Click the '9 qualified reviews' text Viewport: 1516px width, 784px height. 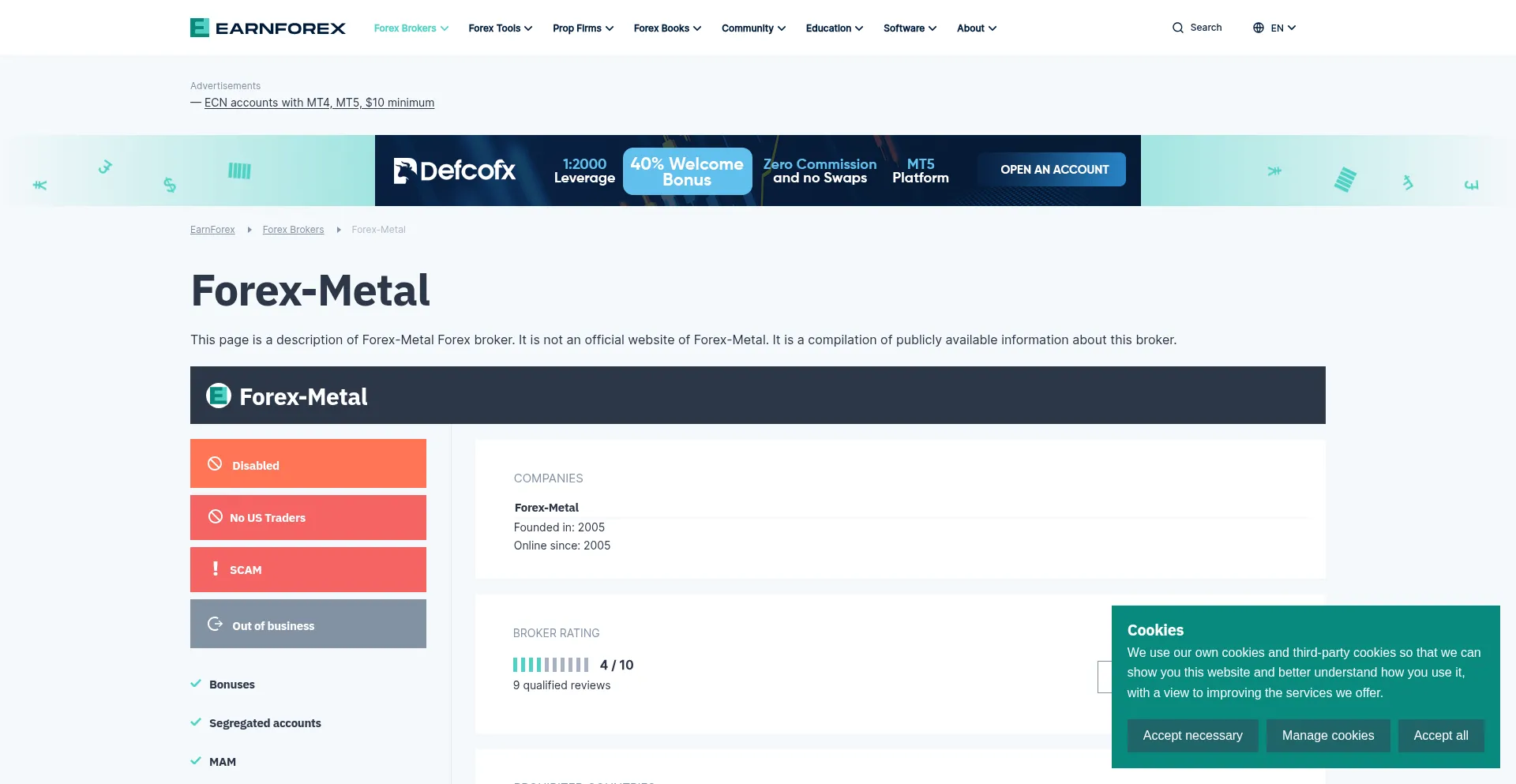coord(561,685)
